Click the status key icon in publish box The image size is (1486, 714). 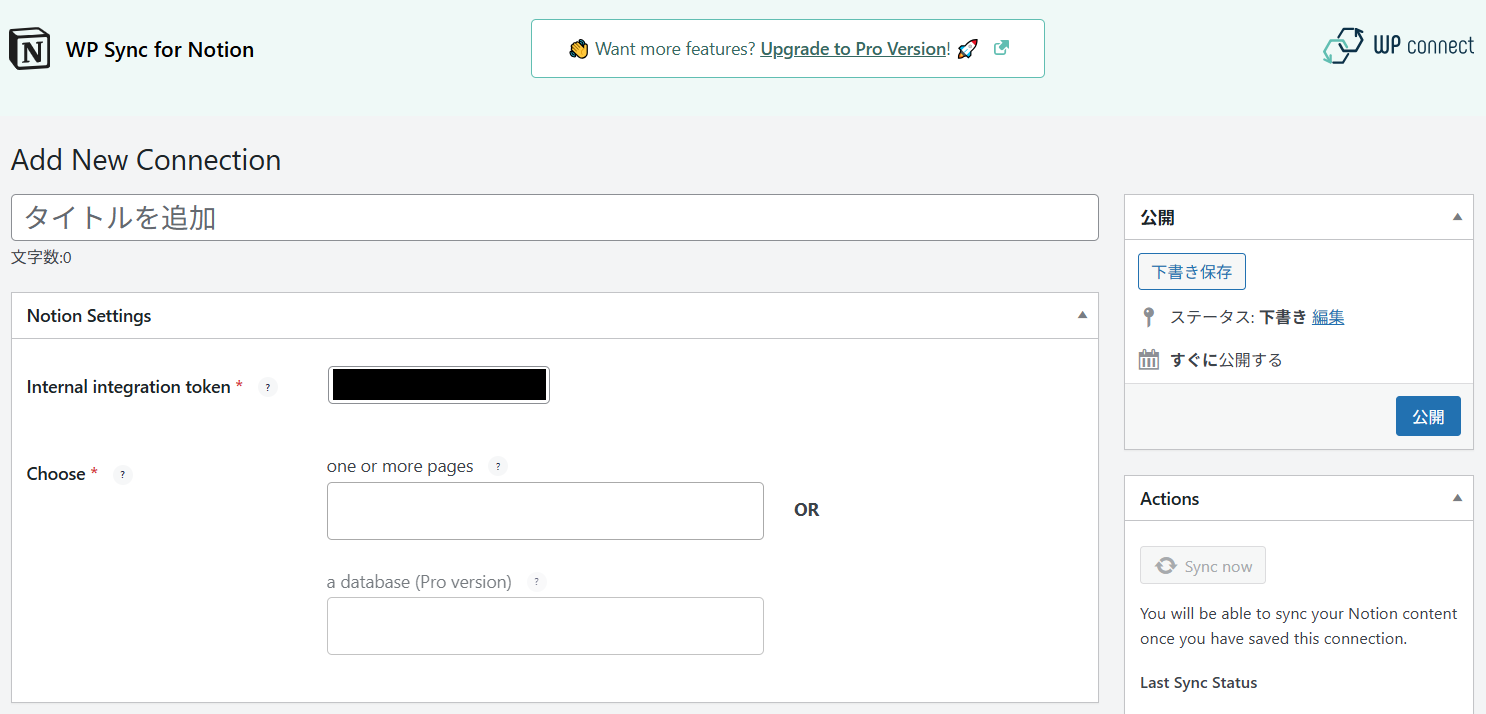click(x=1148, y=317)
